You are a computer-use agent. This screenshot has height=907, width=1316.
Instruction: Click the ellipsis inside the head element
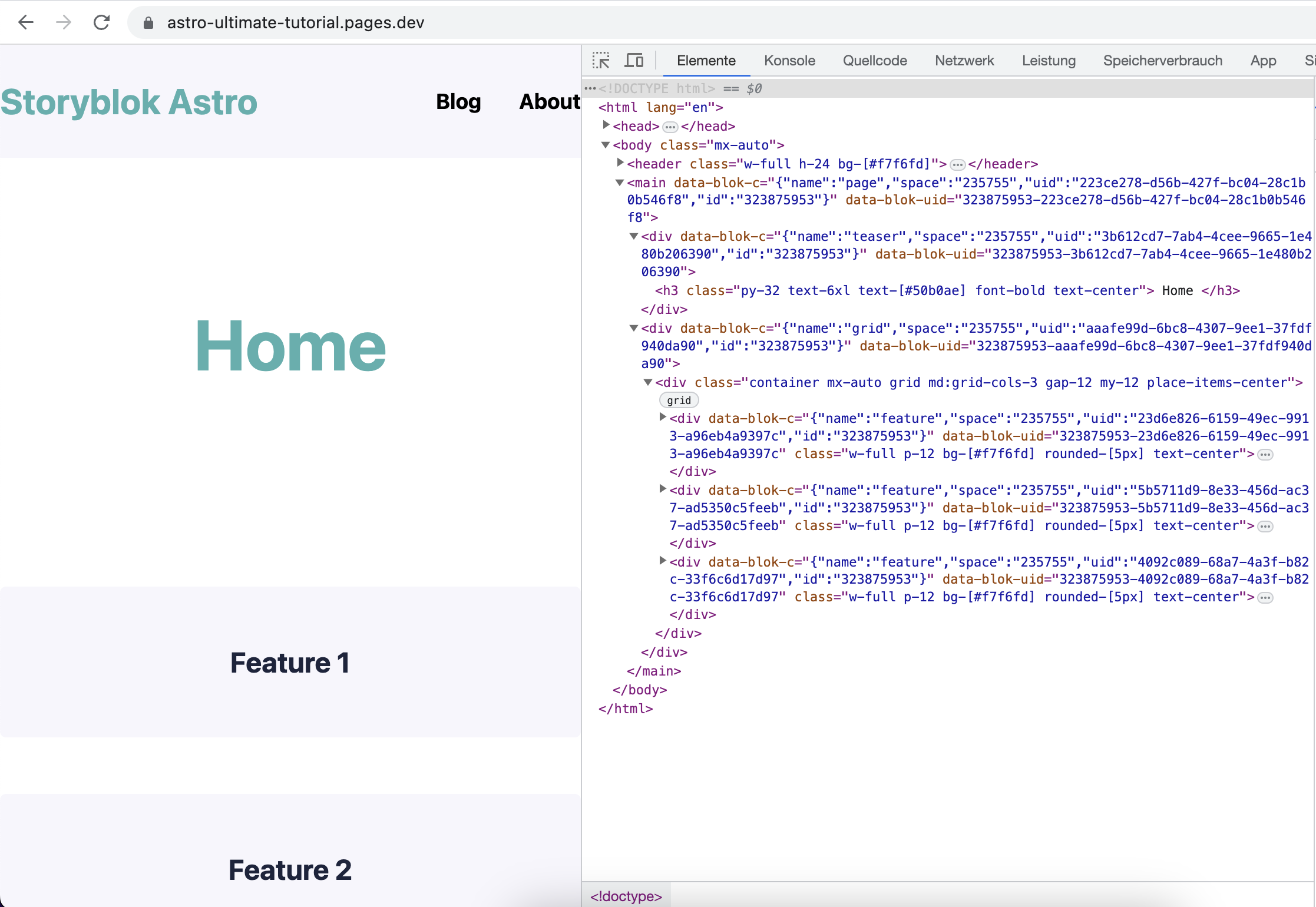pos(669,126)
